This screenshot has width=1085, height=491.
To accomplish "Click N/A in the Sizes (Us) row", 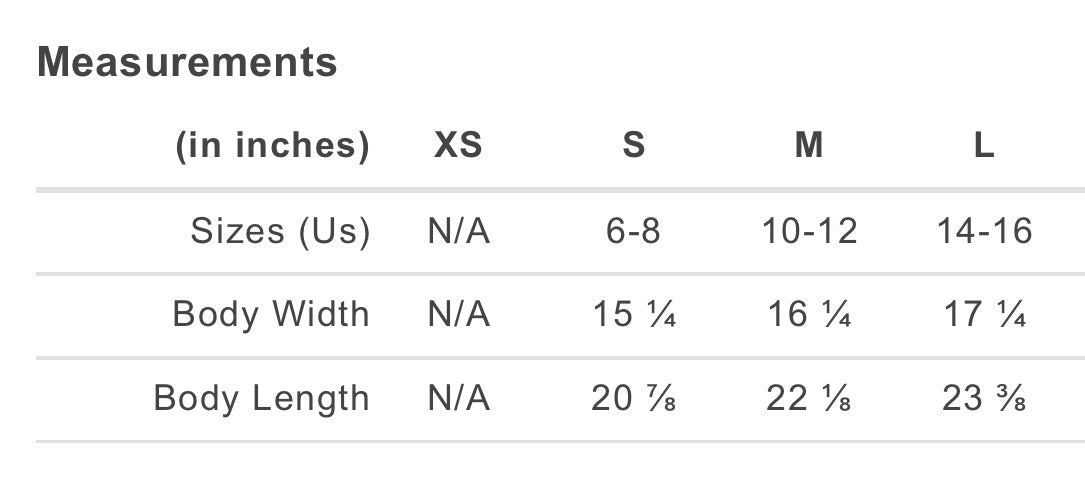I will pos(459,230).
